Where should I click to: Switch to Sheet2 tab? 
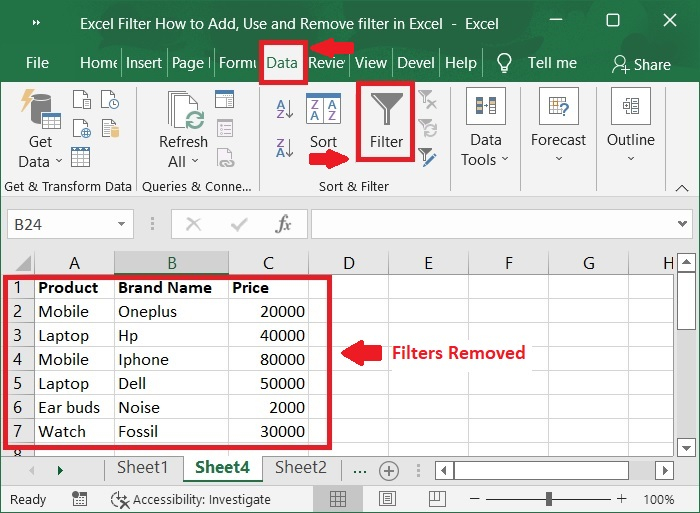pos(301,467)
